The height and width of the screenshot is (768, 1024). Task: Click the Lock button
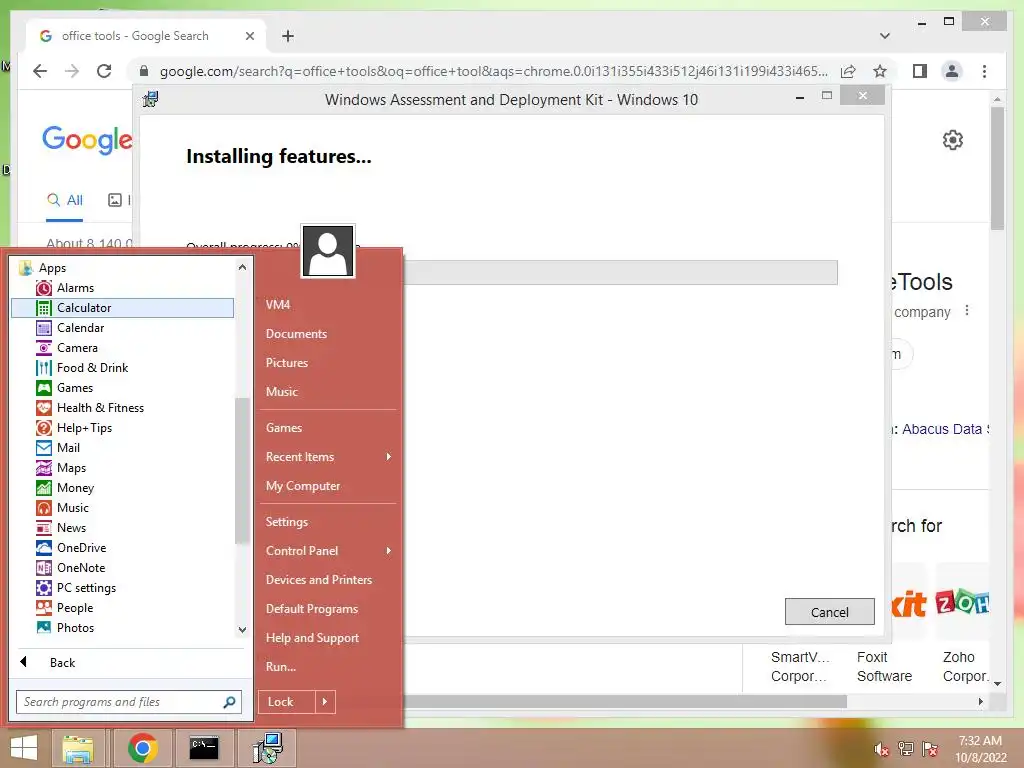pyautogui.click(x=287, y=702)
